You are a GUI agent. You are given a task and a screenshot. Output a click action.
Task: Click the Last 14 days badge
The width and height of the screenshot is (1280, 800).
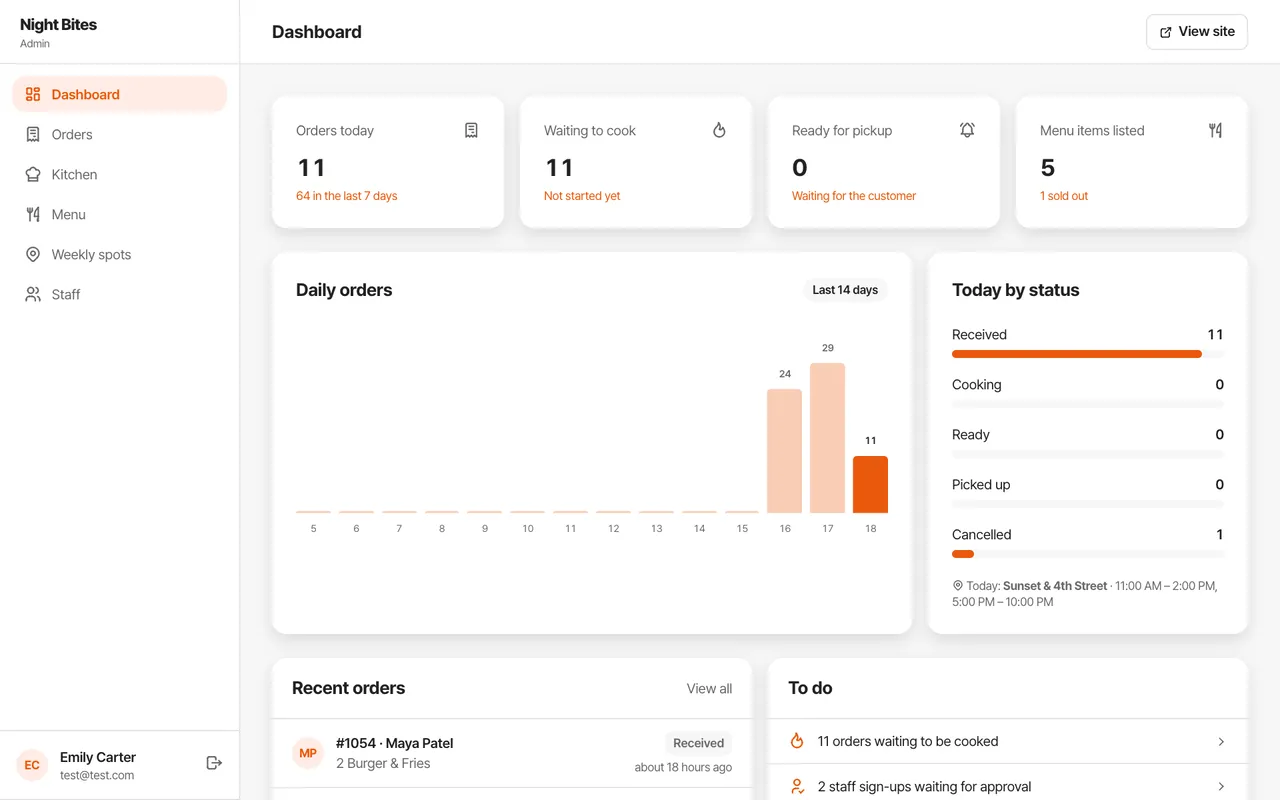[x=845, y=290]
